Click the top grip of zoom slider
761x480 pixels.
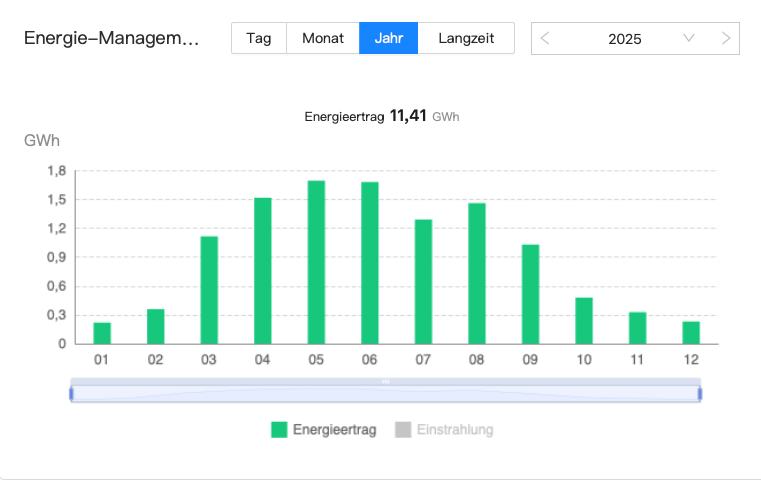click(385, 381)
